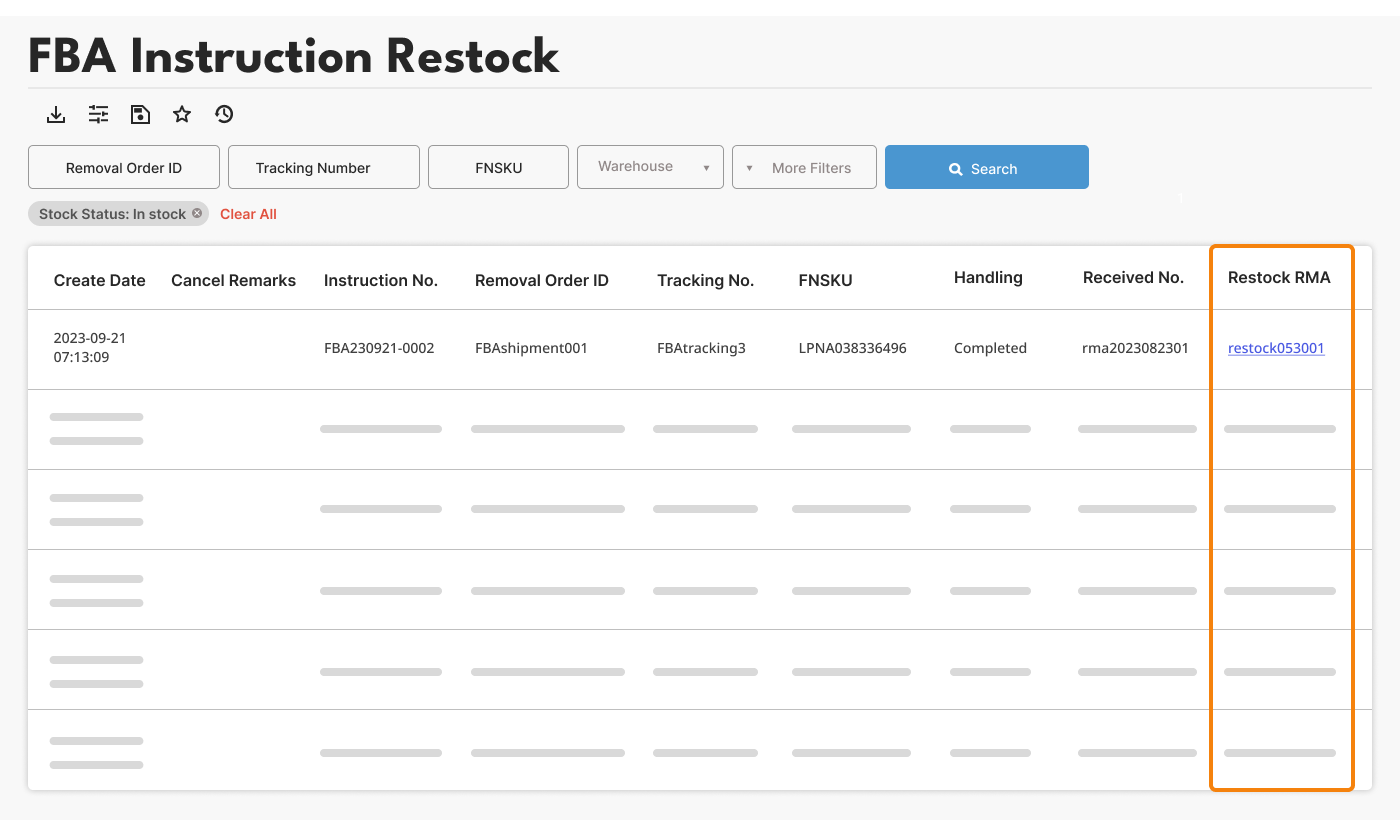Click the download export icon
Image resolution: width=1400 pixels, height=820 pixels.
point(56,115)
